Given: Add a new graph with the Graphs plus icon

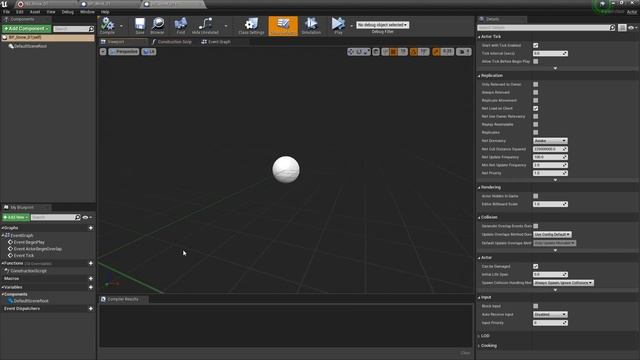Looking at the screenshot, I should 91,228.
